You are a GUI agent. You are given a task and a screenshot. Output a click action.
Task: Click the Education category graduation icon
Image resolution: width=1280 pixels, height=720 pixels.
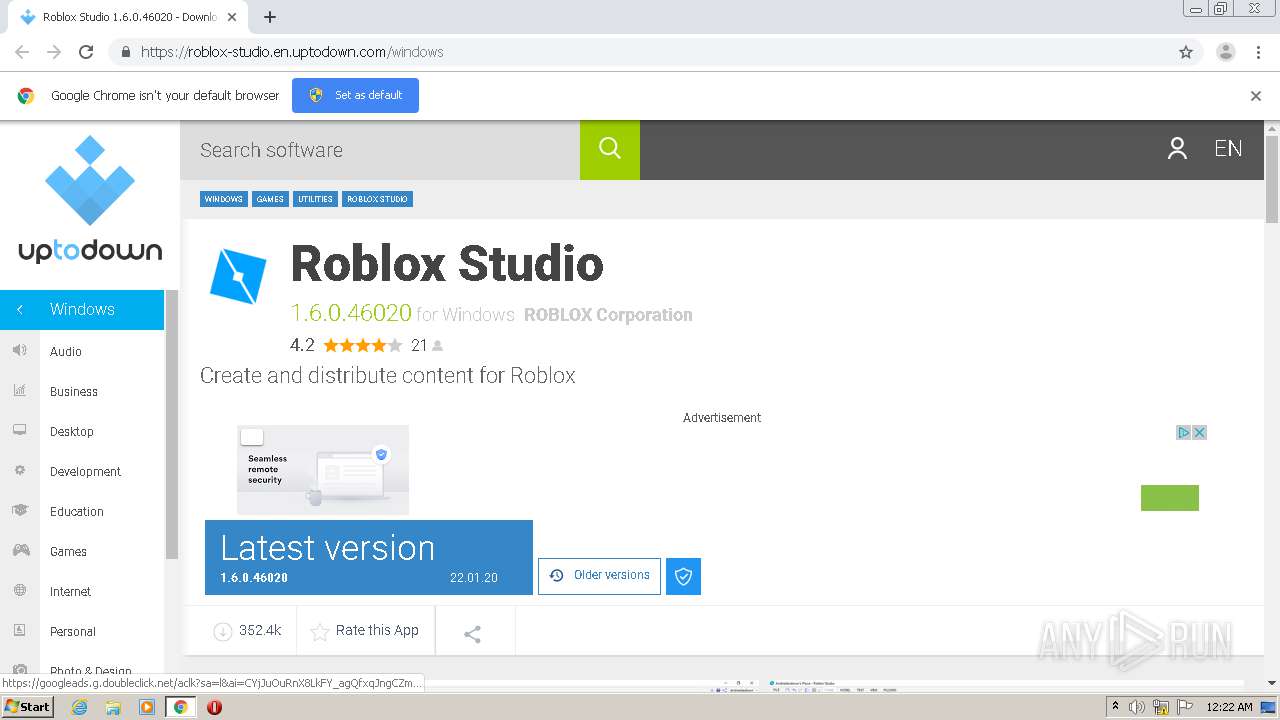(x=19, y=510)
